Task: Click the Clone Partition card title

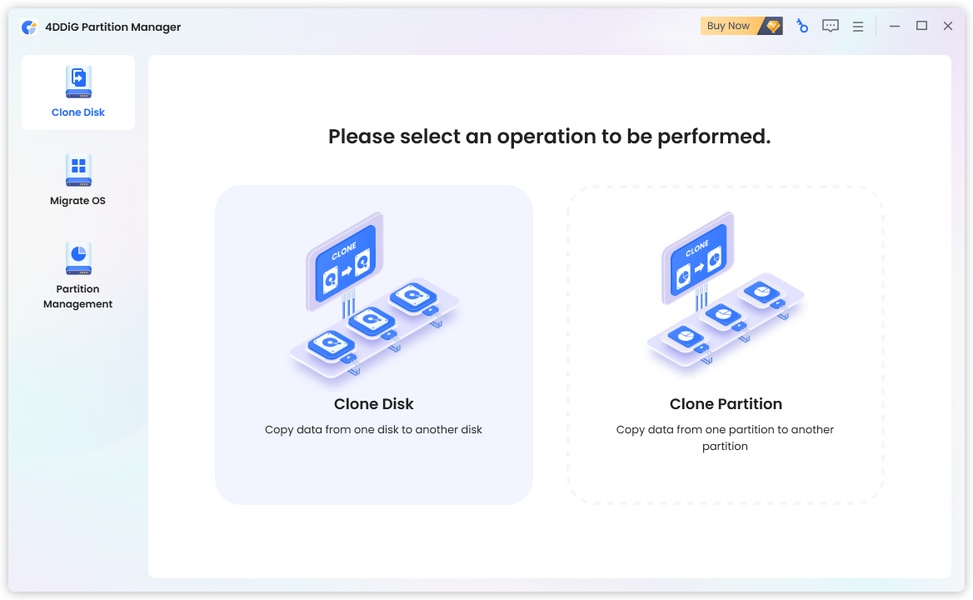Action: pyautogui.click(x=725, y=404)
